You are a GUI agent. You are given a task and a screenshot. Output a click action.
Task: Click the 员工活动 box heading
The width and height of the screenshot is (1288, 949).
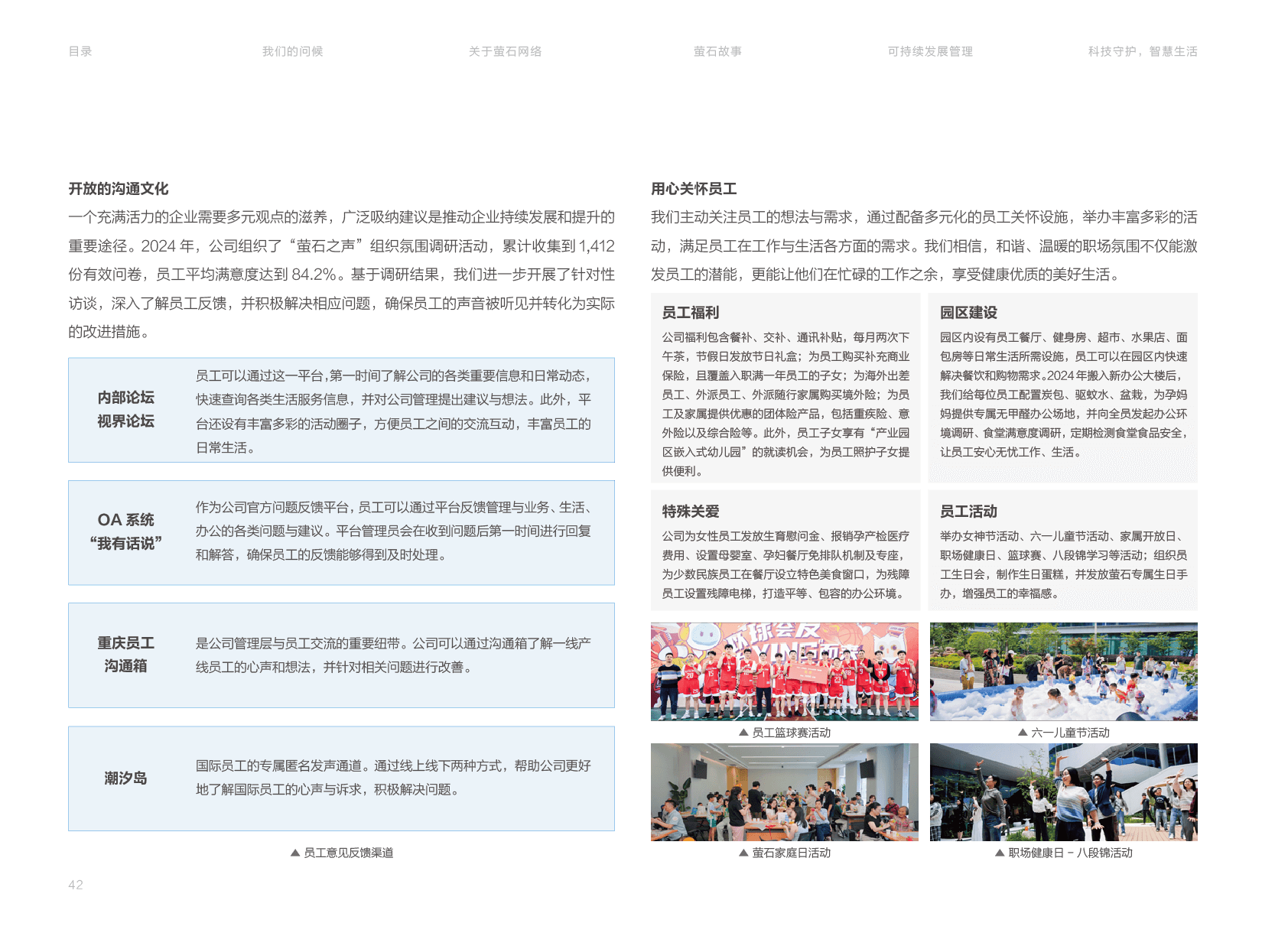click(968, 512)
